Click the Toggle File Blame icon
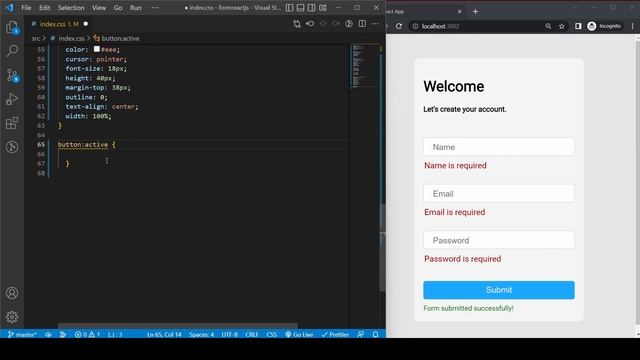 point(349,24)
